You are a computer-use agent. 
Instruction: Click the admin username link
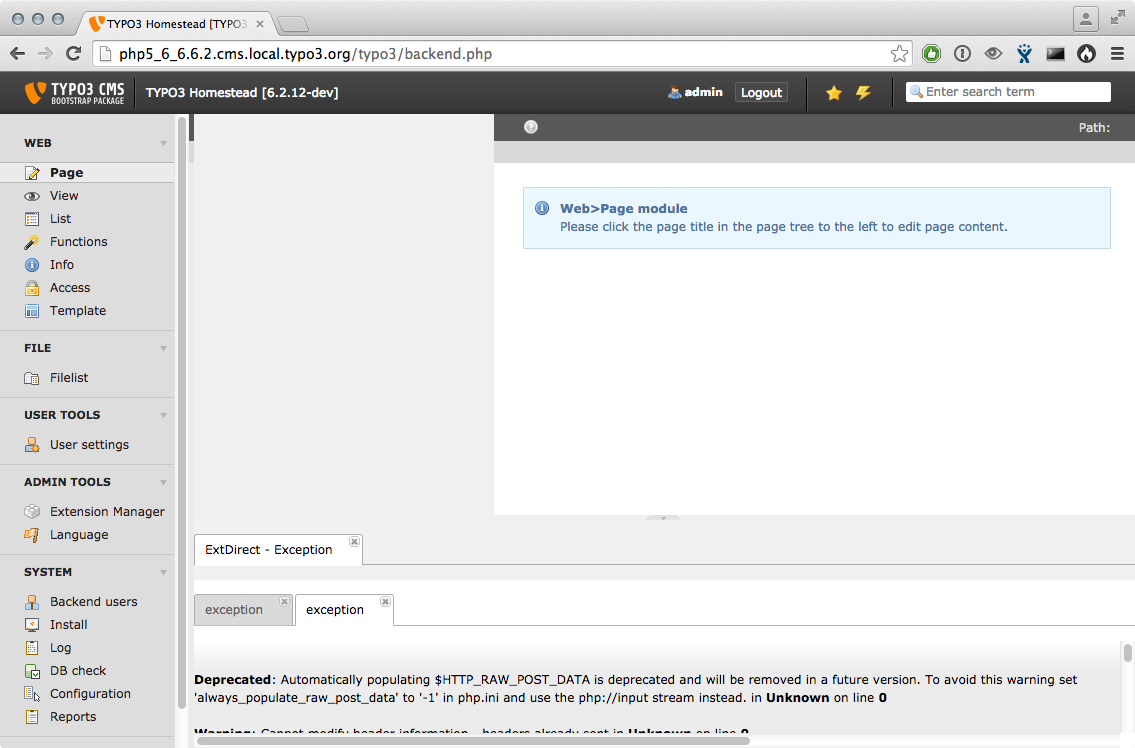pos(700,91)
